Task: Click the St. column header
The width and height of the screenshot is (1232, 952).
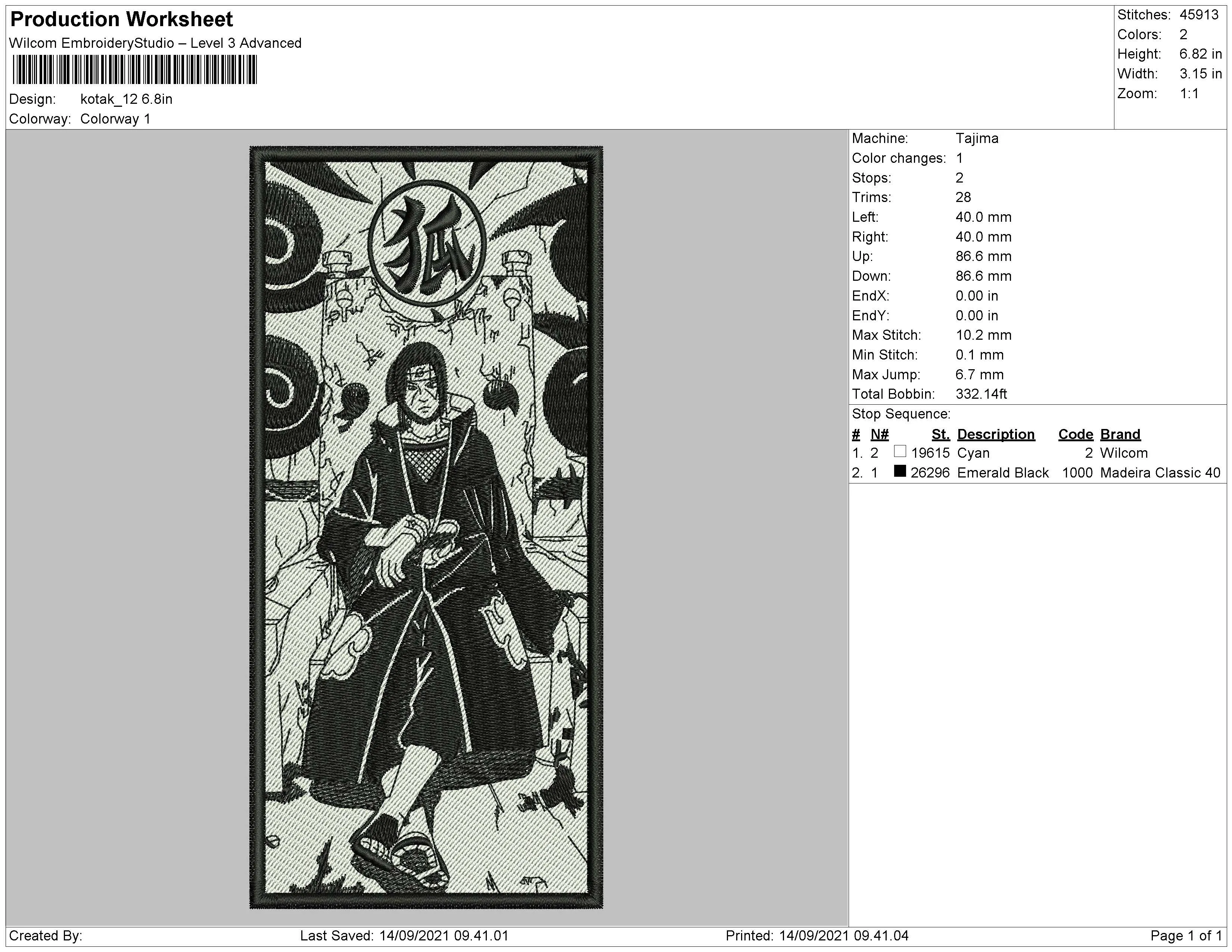Action: coord(941,435)
